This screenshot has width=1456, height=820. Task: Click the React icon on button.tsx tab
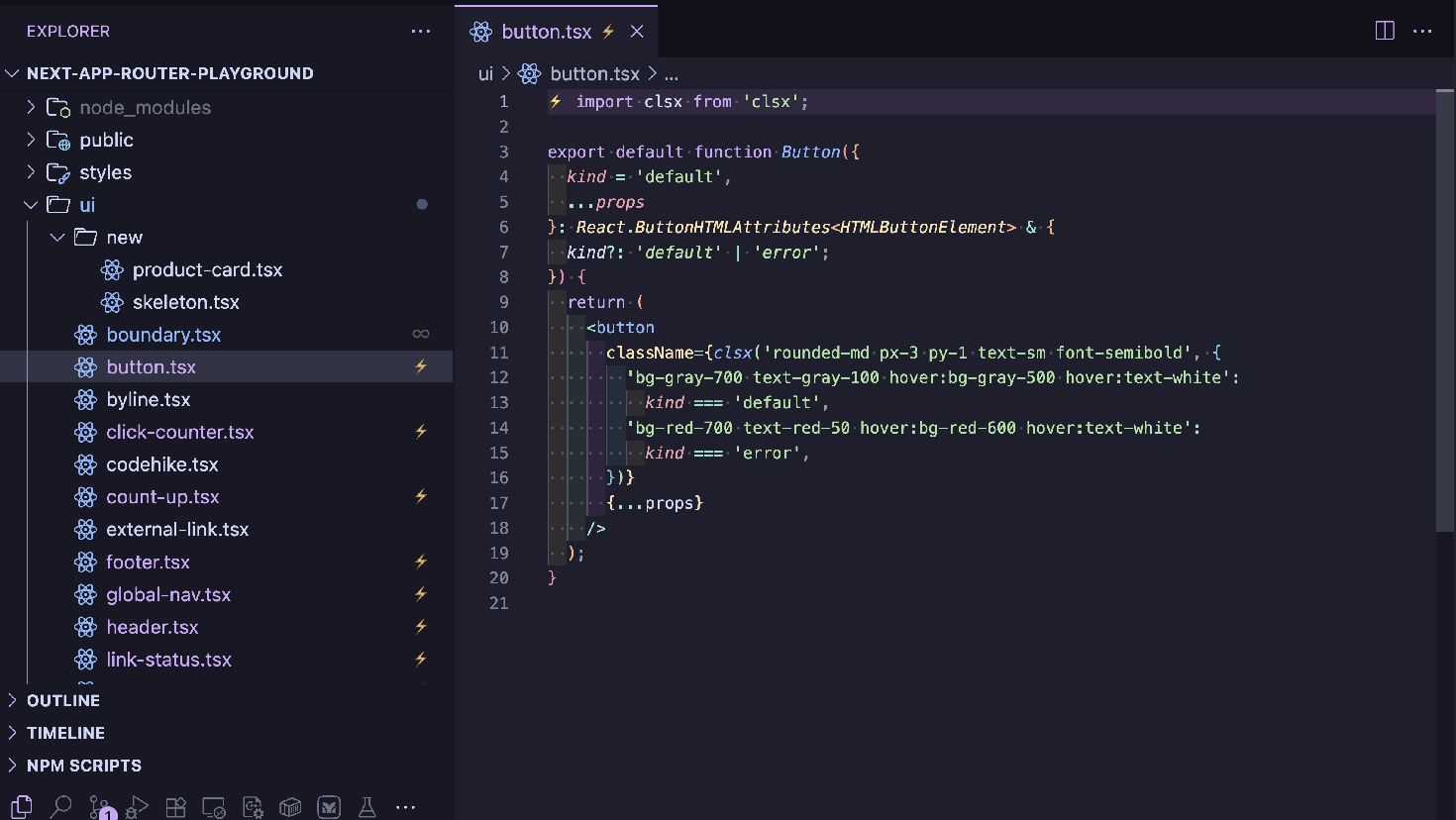(481, 32)
